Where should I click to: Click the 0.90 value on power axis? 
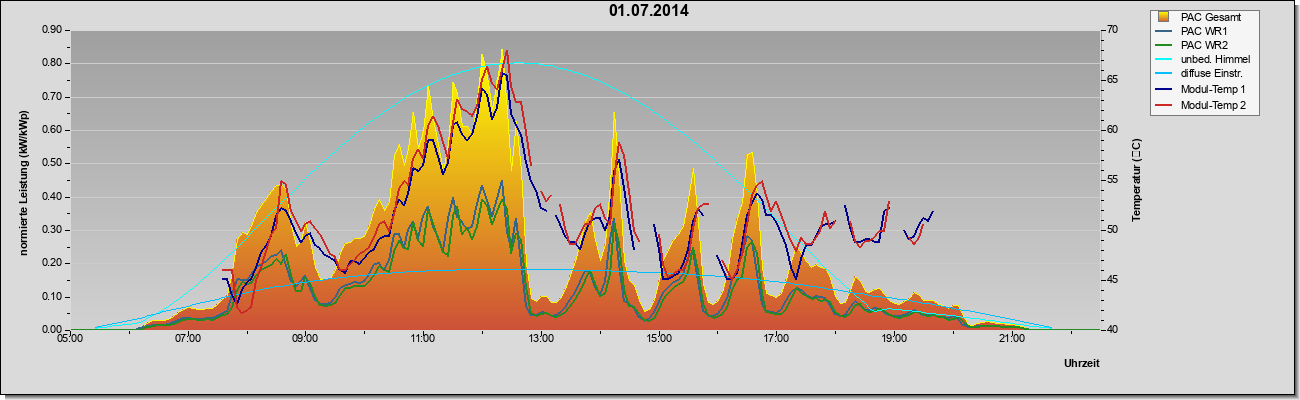coord(52,30)
